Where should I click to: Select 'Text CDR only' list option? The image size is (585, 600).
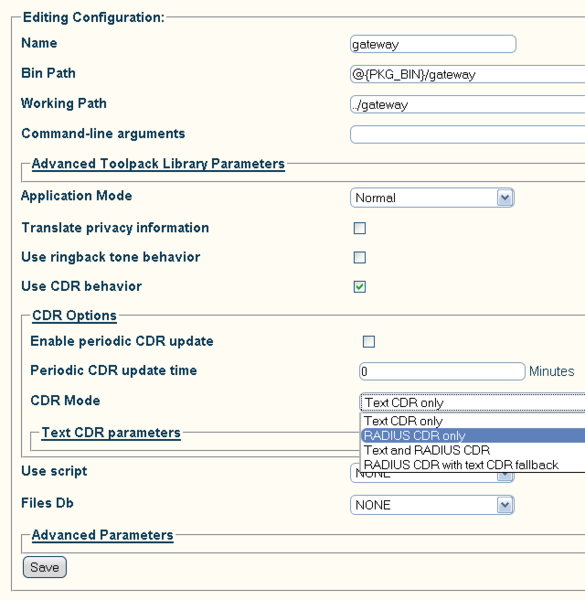tap(473, 421)
